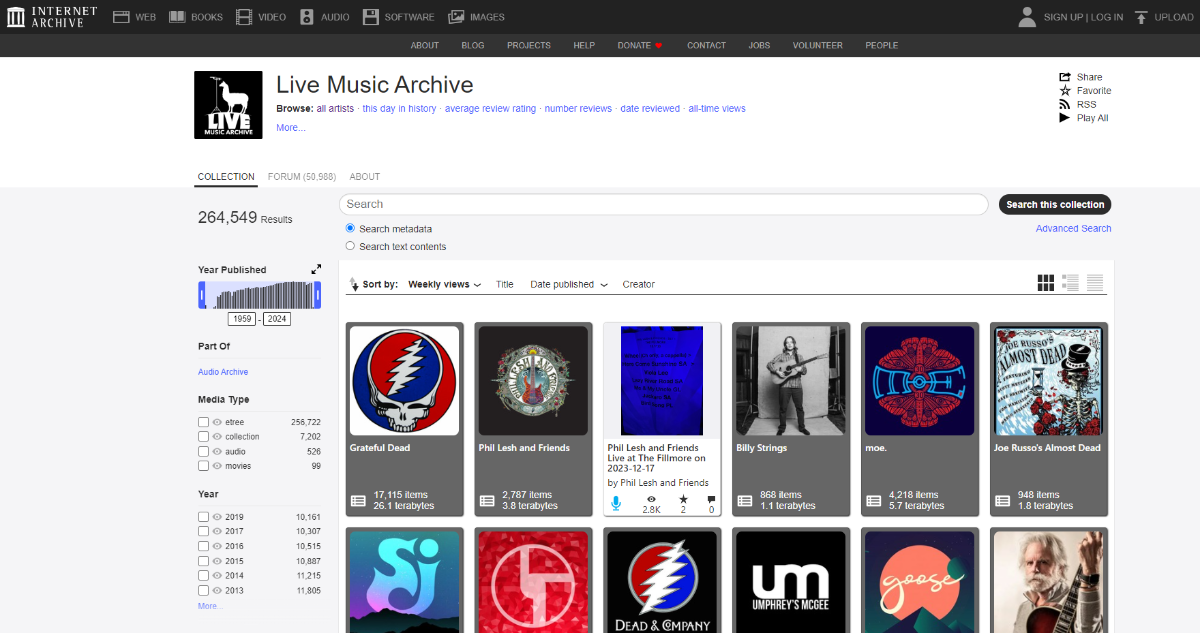1200x633 pixels.
Task: Open the Books media icon
Action: coord(177,17)
